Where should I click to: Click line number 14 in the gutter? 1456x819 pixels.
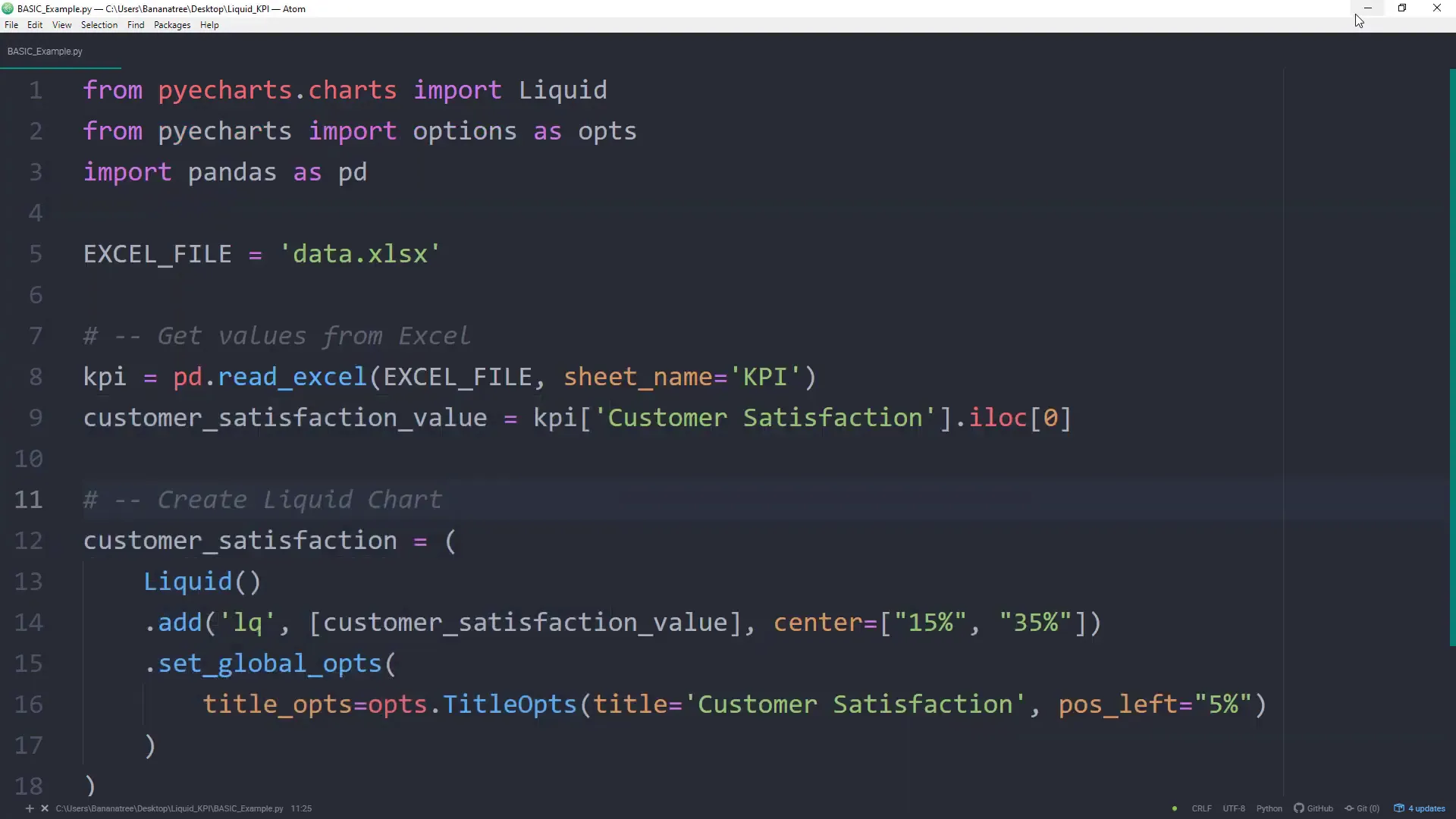[x=29, y=623]
